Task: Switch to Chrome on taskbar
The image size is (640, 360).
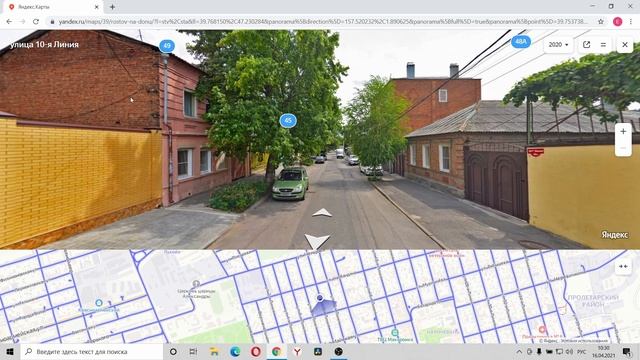Action: coord(276,351)
